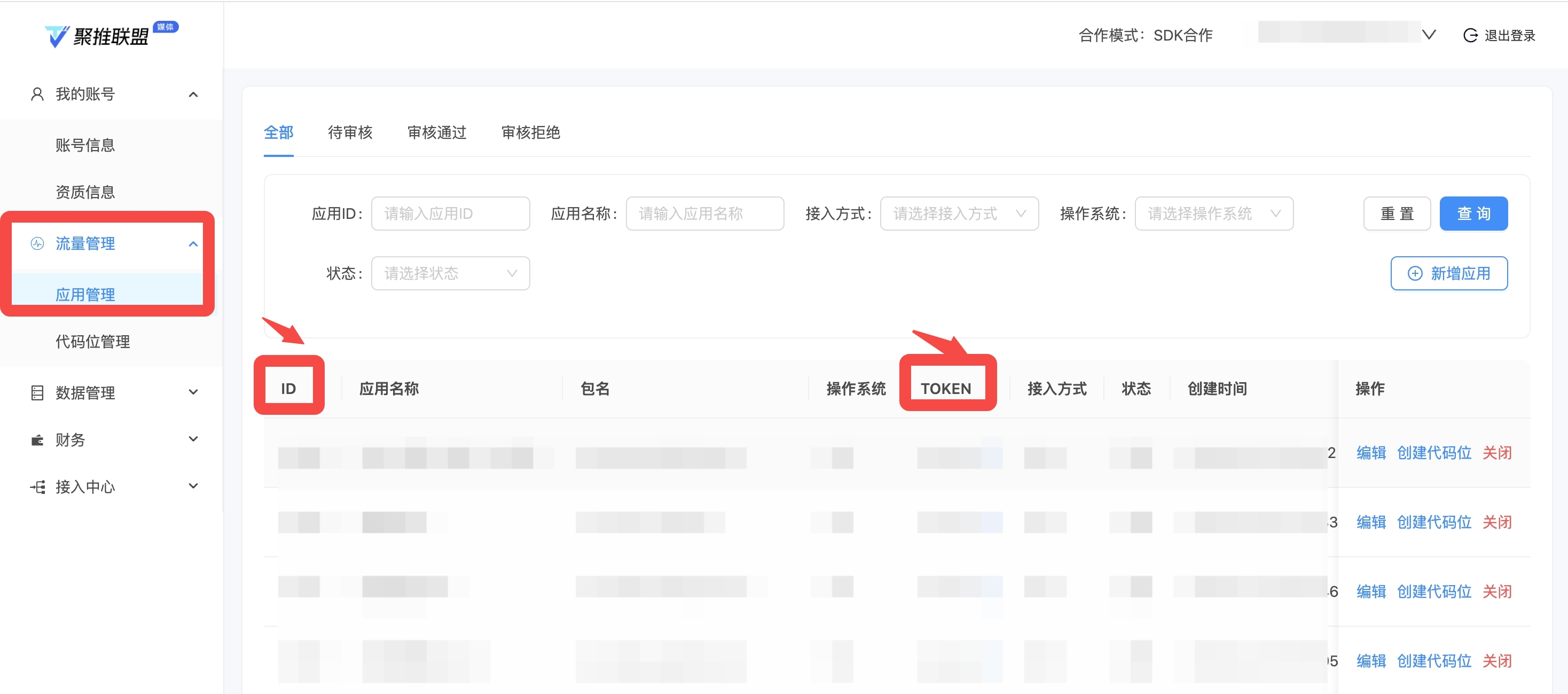
Task: Open the 操作系统 dropdown
Action: coord(1214,214)
